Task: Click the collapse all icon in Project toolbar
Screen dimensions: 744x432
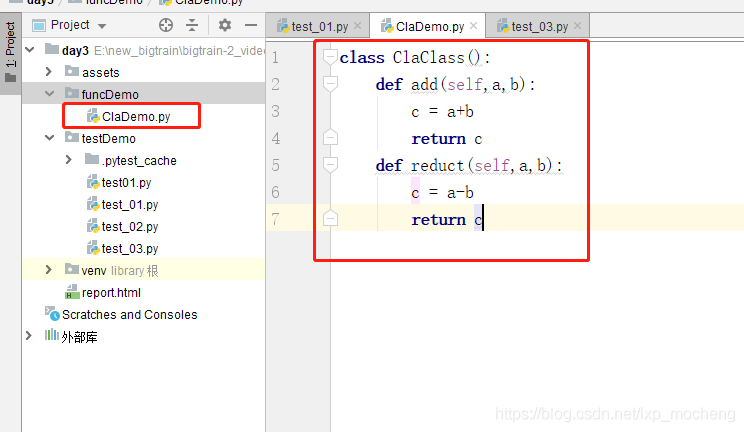Action: click(x=192, y=25)
